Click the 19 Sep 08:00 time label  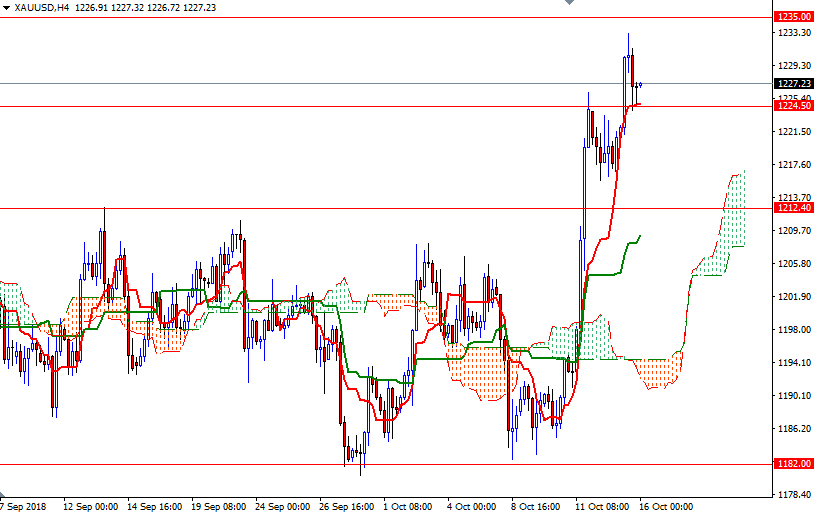pyautogui.click(x=218, y=507)
